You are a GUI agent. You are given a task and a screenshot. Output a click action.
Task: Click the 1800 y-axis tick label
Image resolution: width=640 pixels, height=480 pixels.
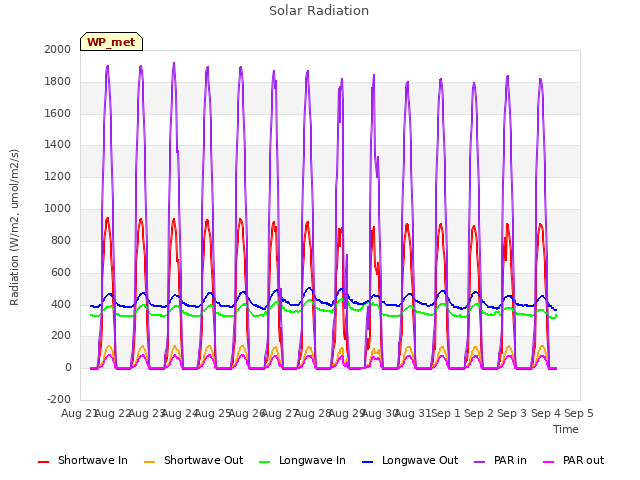pos(58,81)
